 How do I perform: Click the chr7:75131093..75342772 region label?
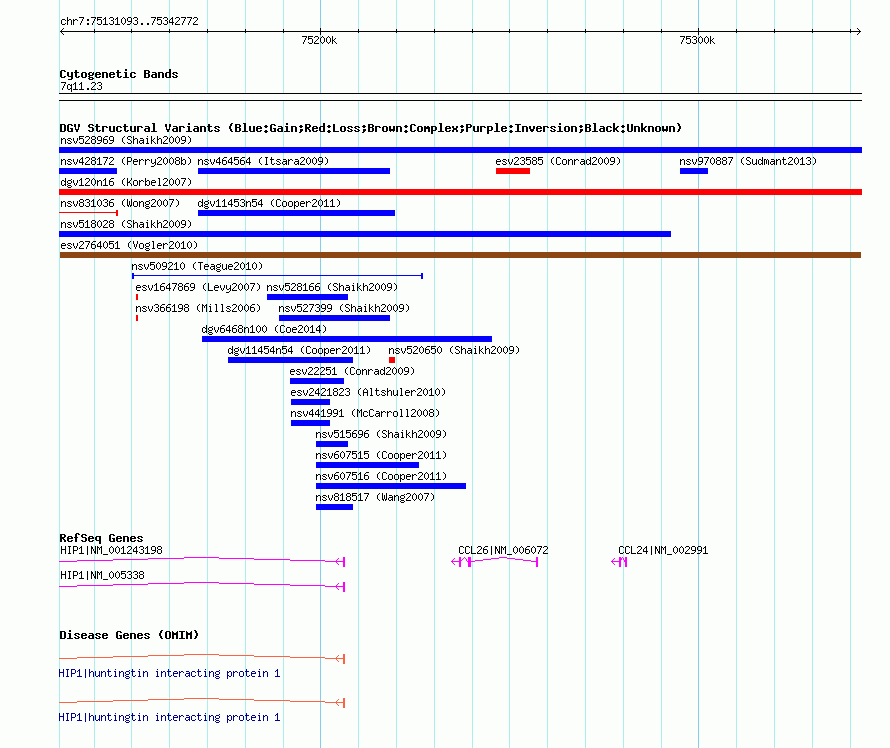(x=129, y=21)
